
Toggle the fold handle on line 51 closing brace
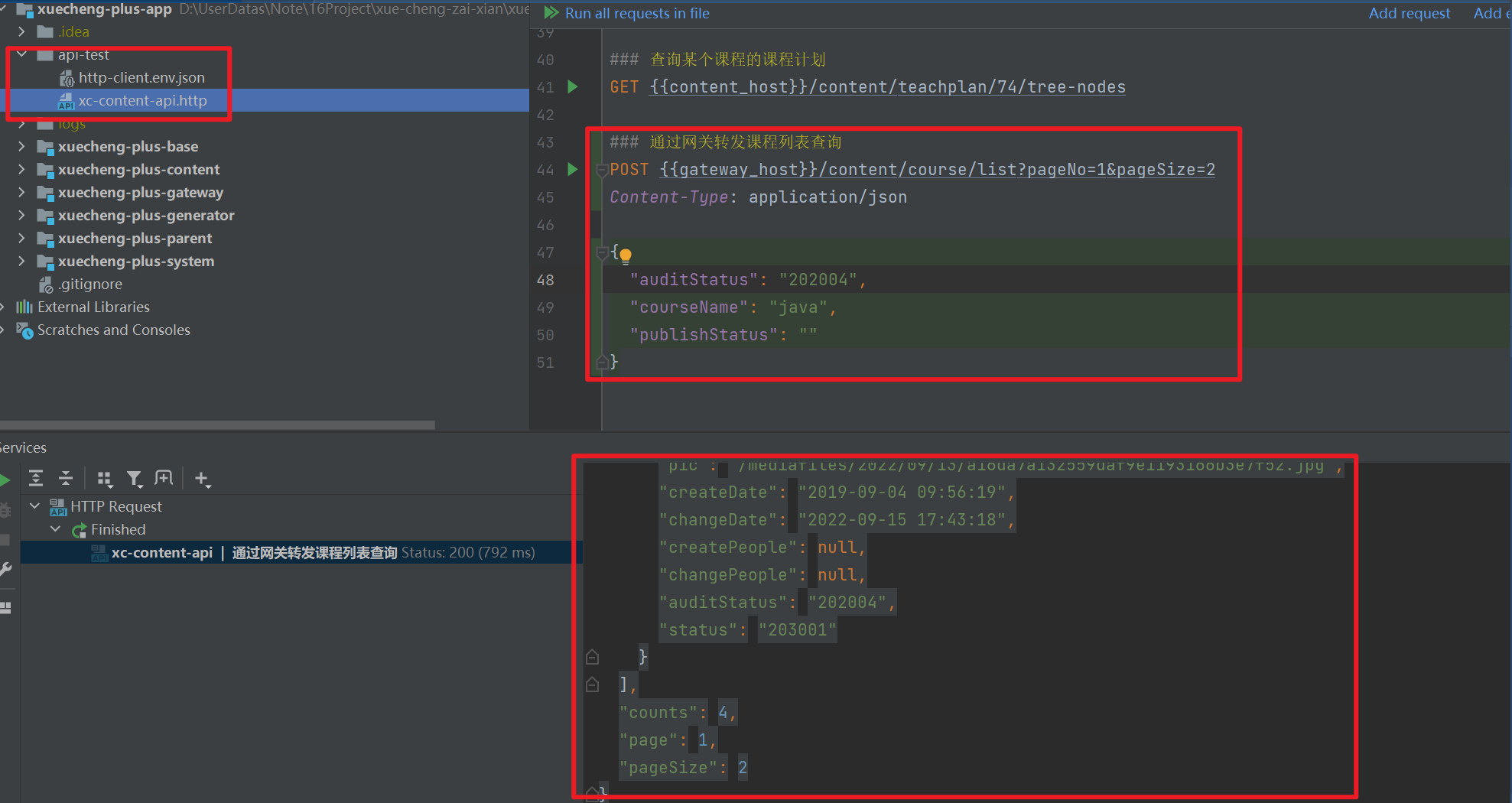tap(602, 362)
